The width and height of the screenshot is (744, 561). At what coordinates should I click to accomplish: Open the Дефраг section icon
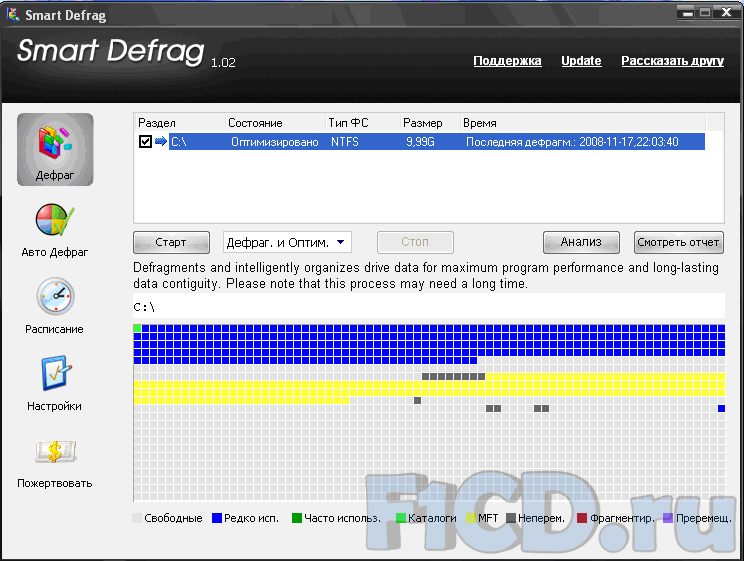(55, 149)
